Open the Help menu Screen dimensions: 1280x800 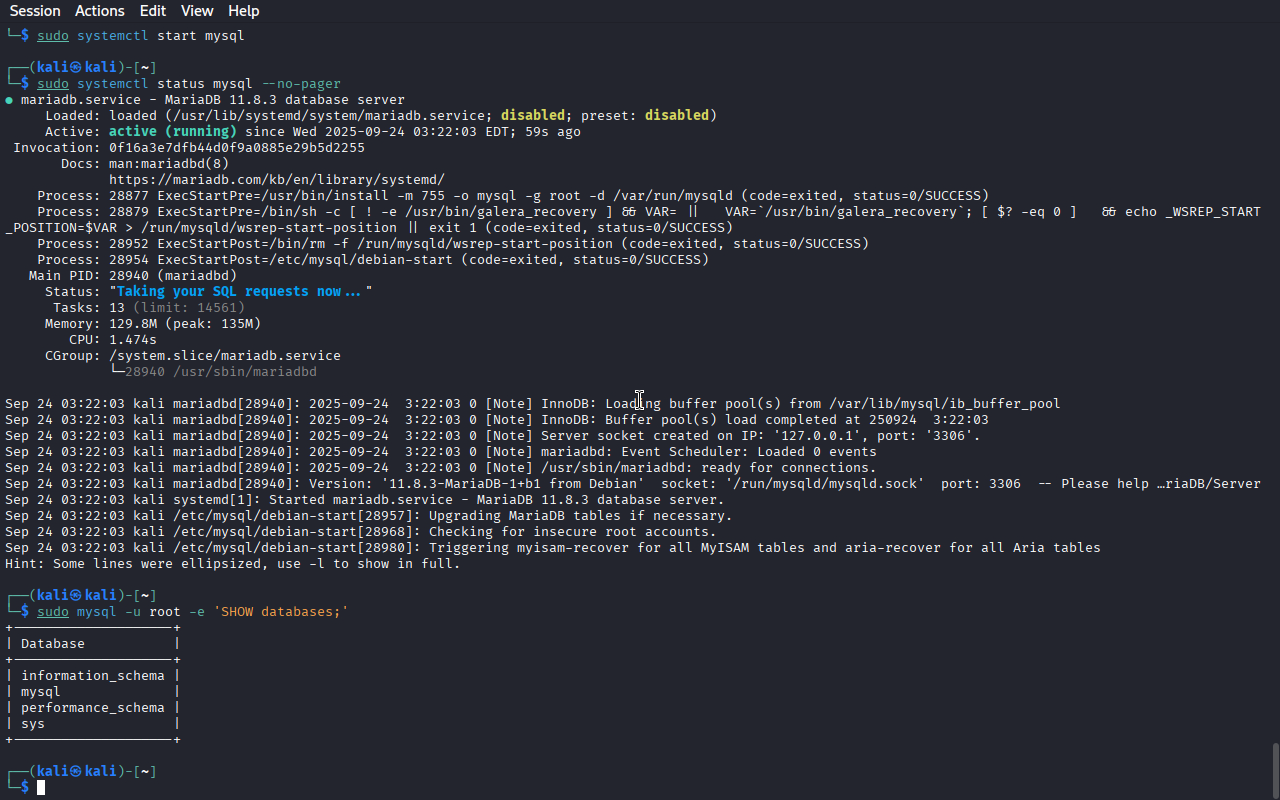243,11
